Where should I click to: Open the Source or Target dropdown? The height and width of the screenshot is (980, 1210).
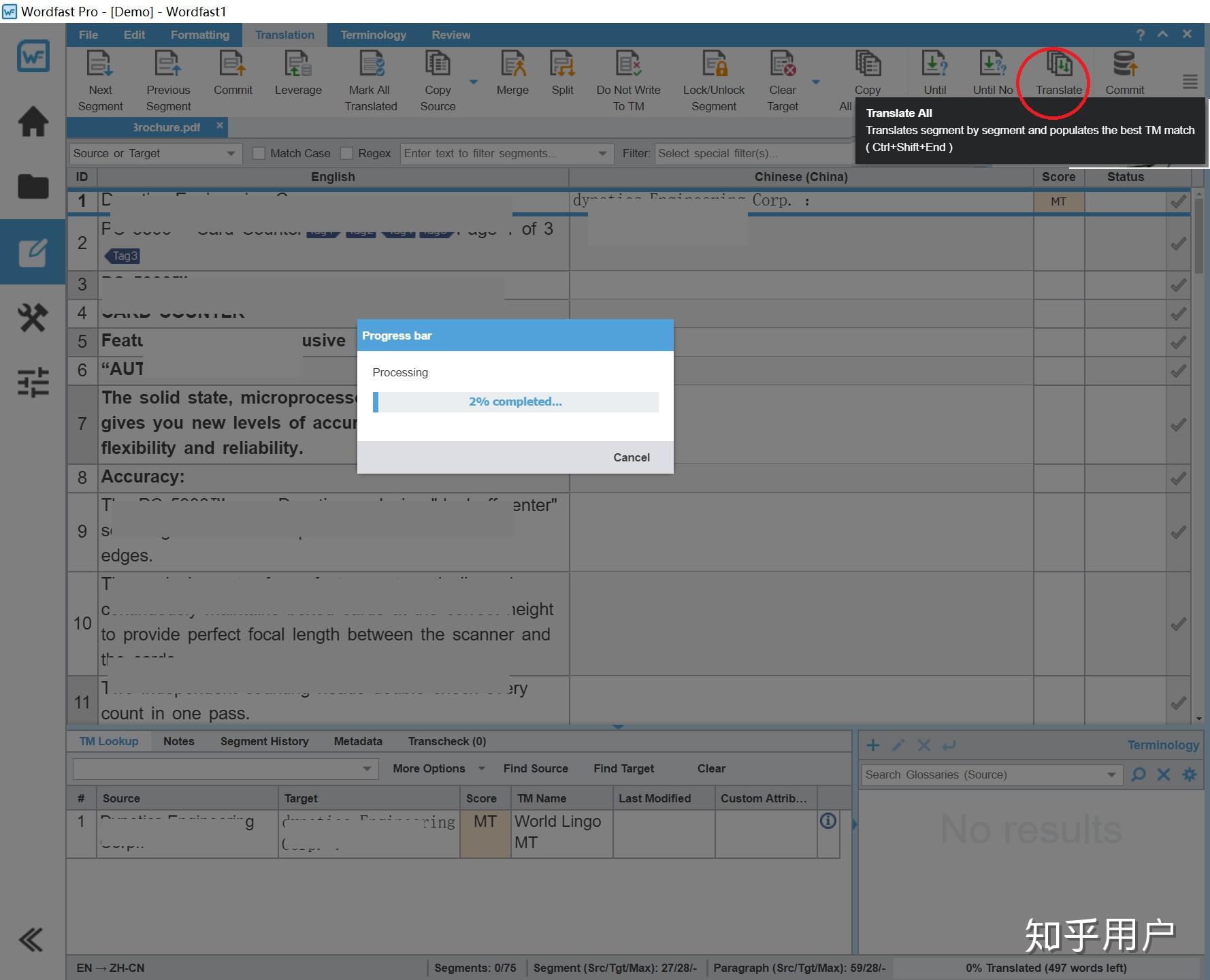tap(155, 153)
